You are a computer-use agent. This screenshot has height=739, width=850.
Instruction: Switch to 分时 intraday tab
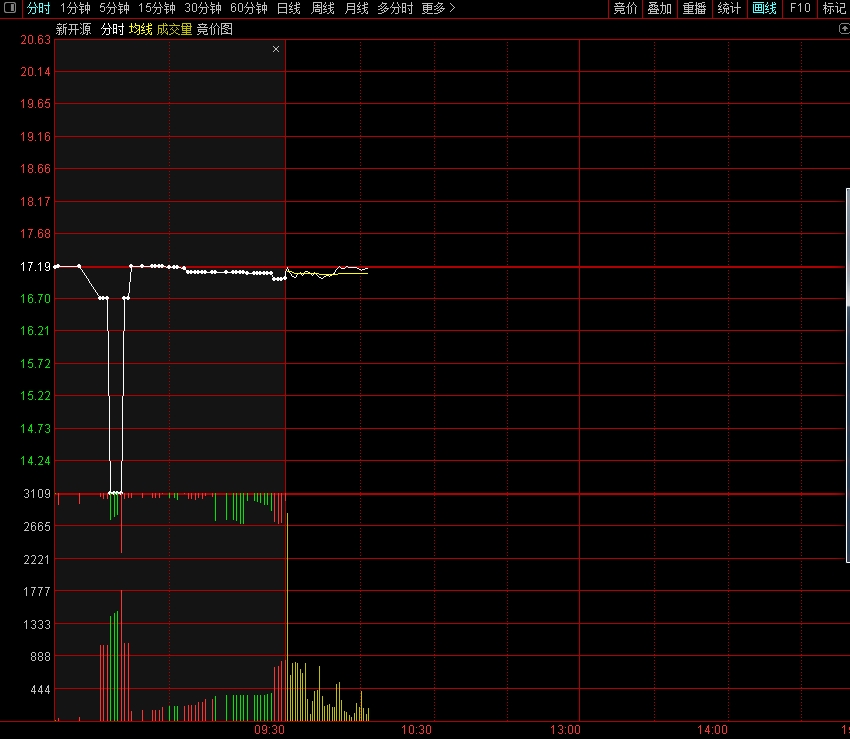(38, 8)
